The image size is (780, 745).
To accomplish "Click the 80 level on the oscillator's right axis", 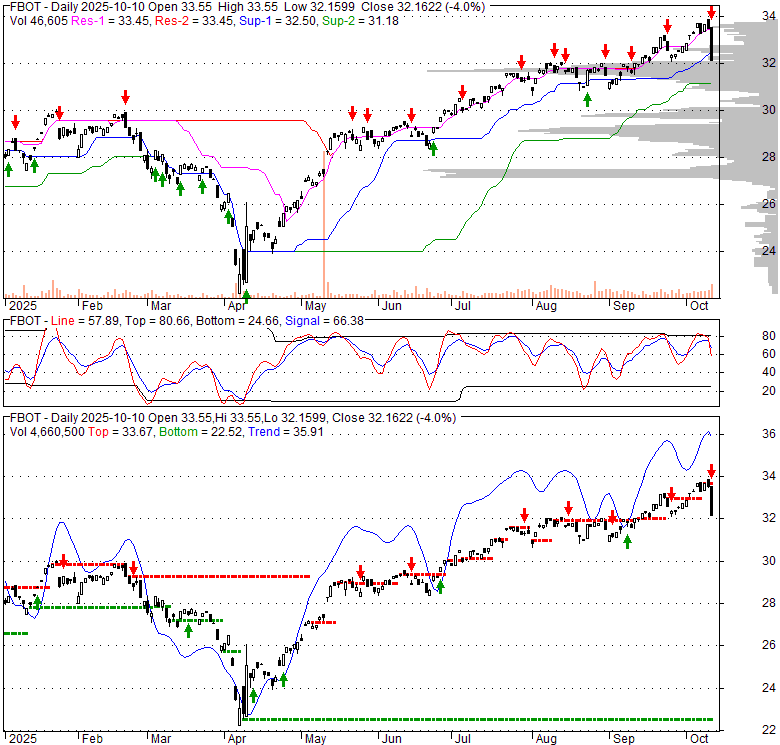I will pyautogui.click(x=742, y=336).
